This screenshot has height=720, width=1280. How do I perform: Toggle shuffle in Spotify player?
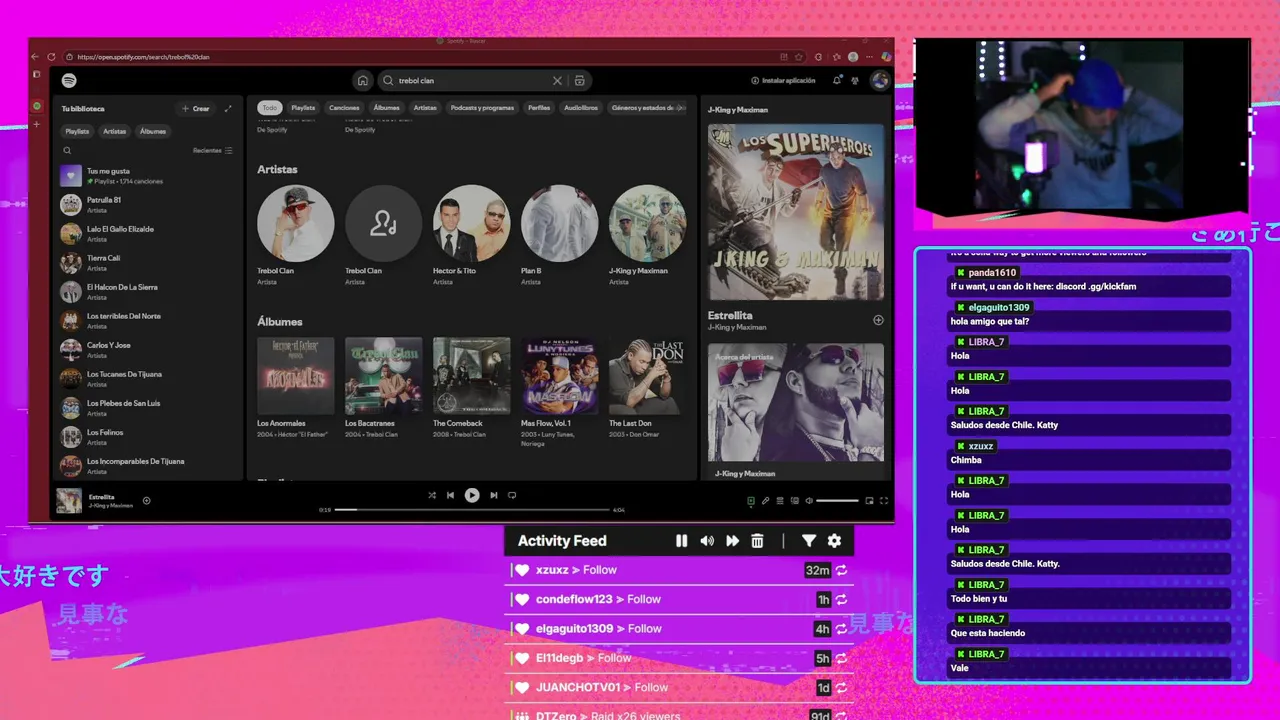[x=432, y=495]
